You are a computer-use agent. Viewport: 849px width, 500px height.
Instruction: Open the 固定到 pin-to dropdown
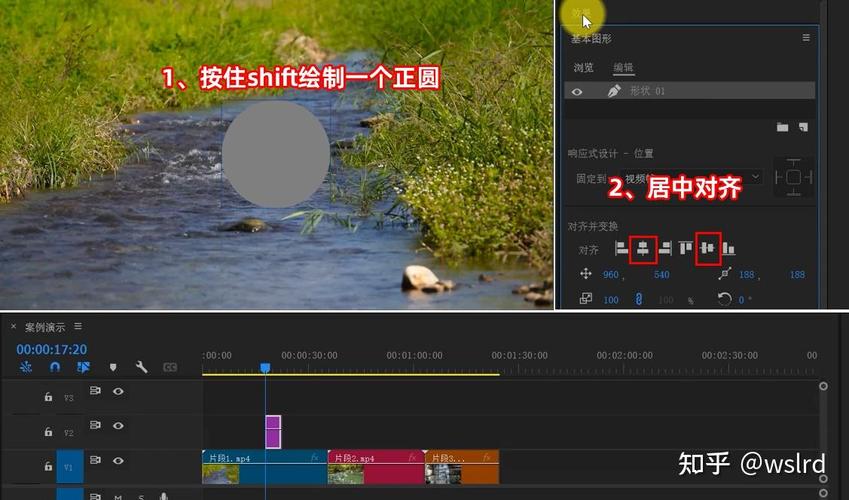(x=691, y=177)
